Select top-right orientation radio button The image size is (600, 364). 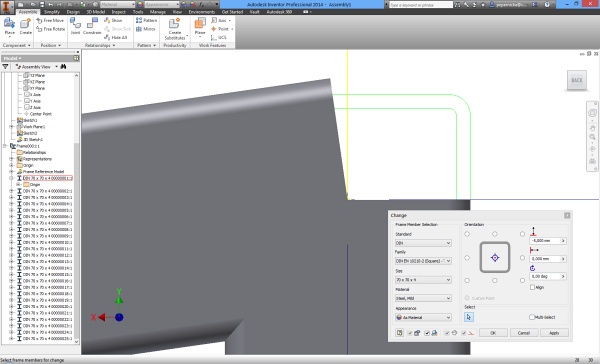pyautogui.click(x=522, y=234)
